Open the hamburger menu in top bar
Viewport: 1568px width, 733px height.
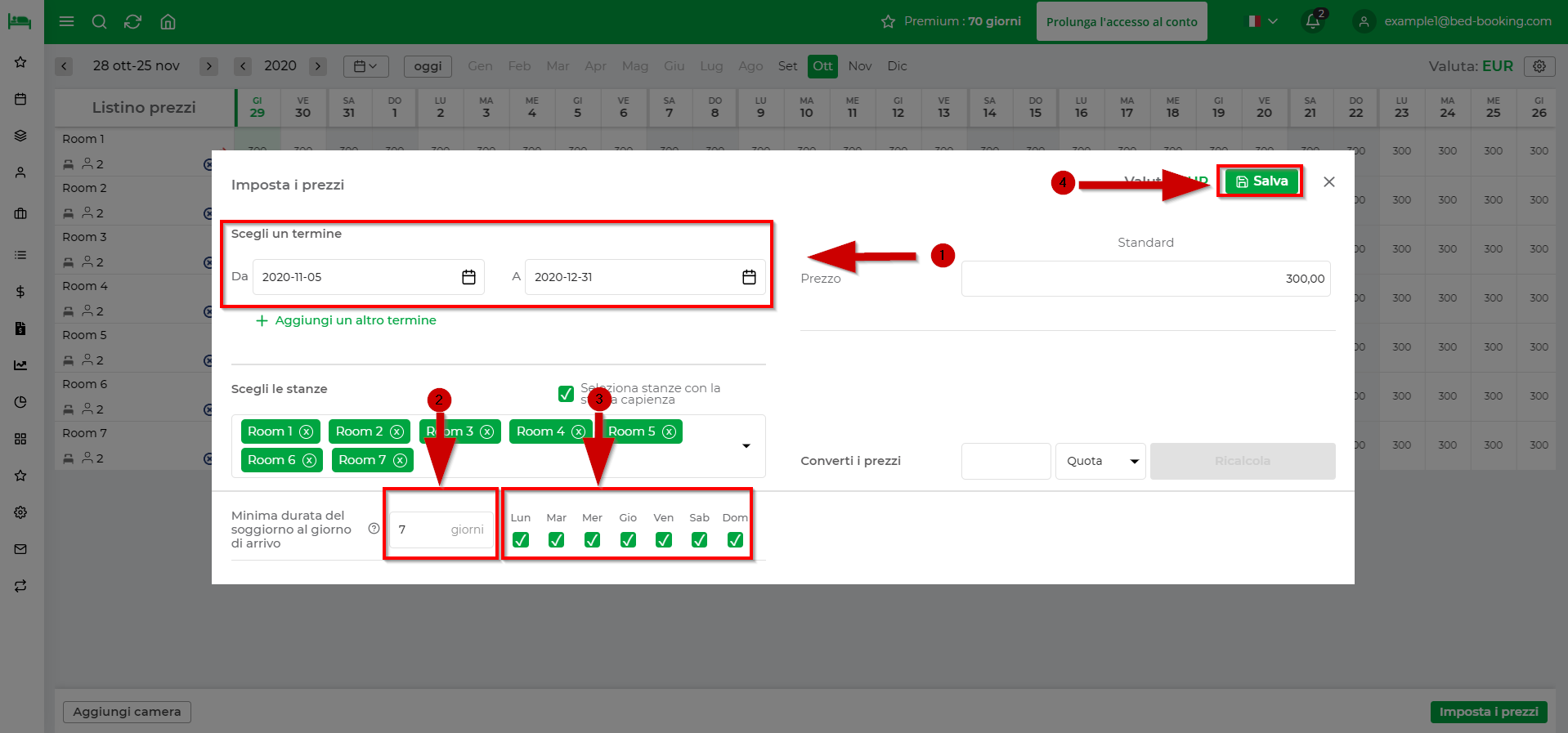pyautogui.click(x=67, y=21)
